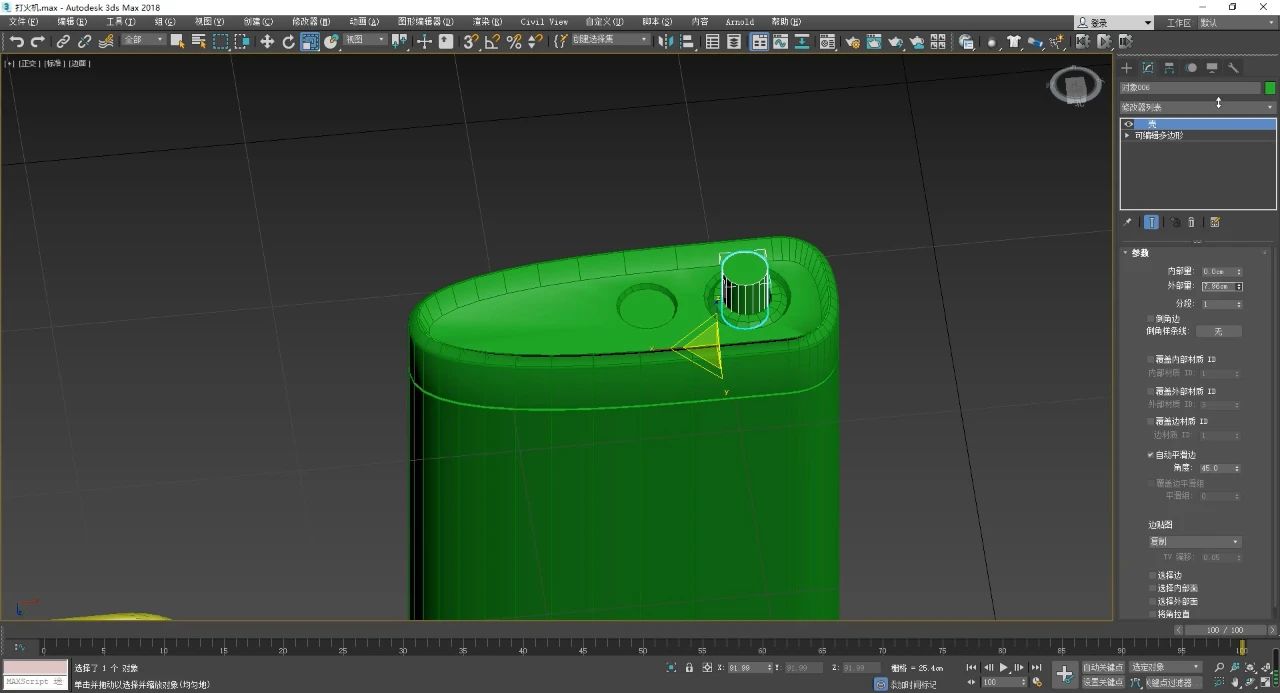Image resolution: width=1280 pixels, height=693 pixels.
Task: Toggle visibility eye of the 壳 modifier
Action: 1128,124
